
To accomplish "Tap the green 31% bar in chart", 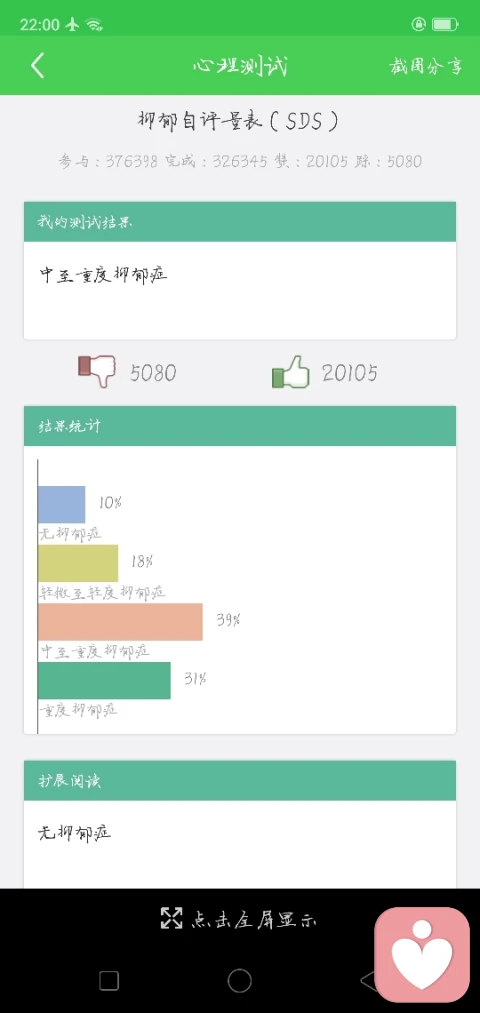I will click(x=104, y=680).
